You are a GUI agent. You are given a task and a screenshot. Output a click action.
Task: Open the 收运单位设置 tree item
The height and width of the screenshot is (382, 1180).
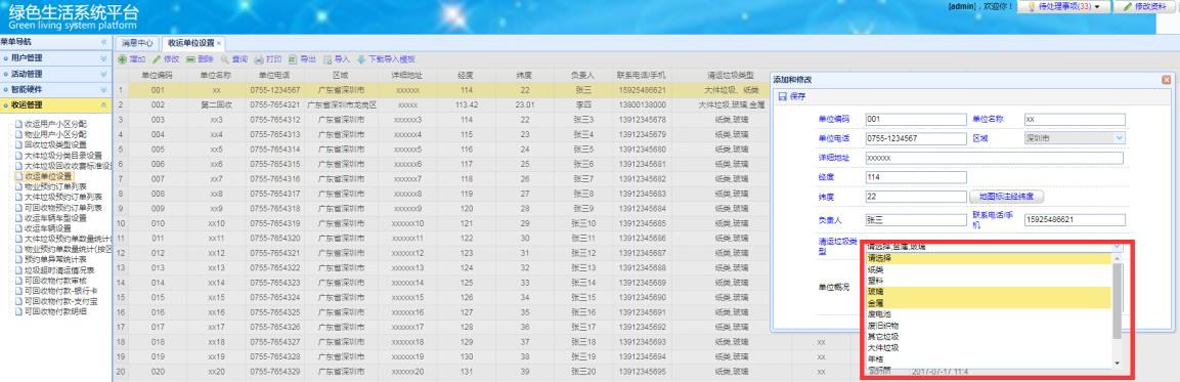click(x=47, y=176)
